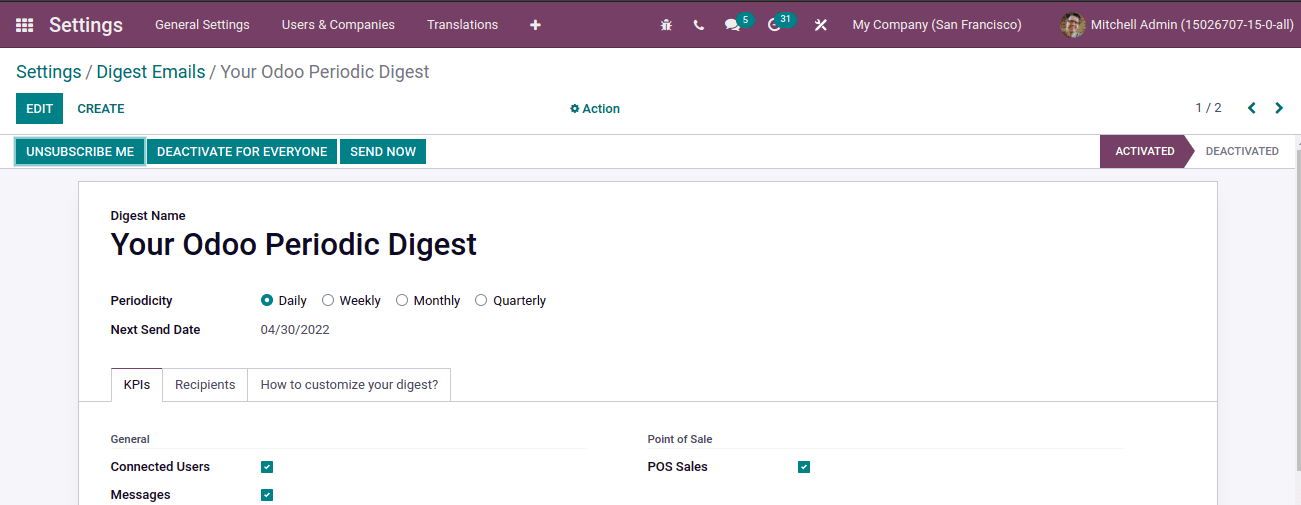Click Mitchell Admin avatar picture
Image resolution: width=1301 pixels, height=505 pixels.
pyautogui.click(x=1073, y=25)
